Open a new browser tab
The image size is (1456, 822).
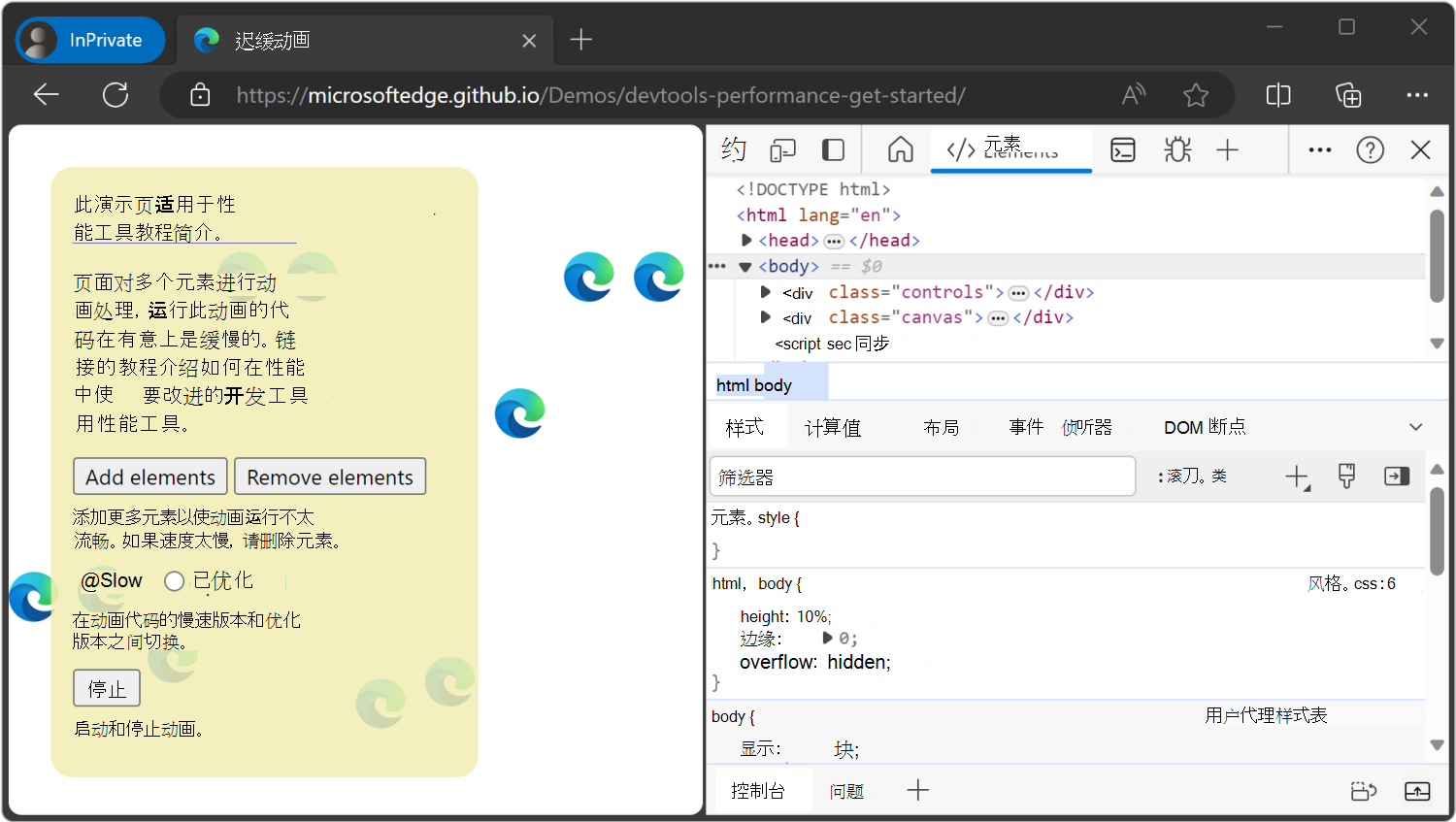580,40
